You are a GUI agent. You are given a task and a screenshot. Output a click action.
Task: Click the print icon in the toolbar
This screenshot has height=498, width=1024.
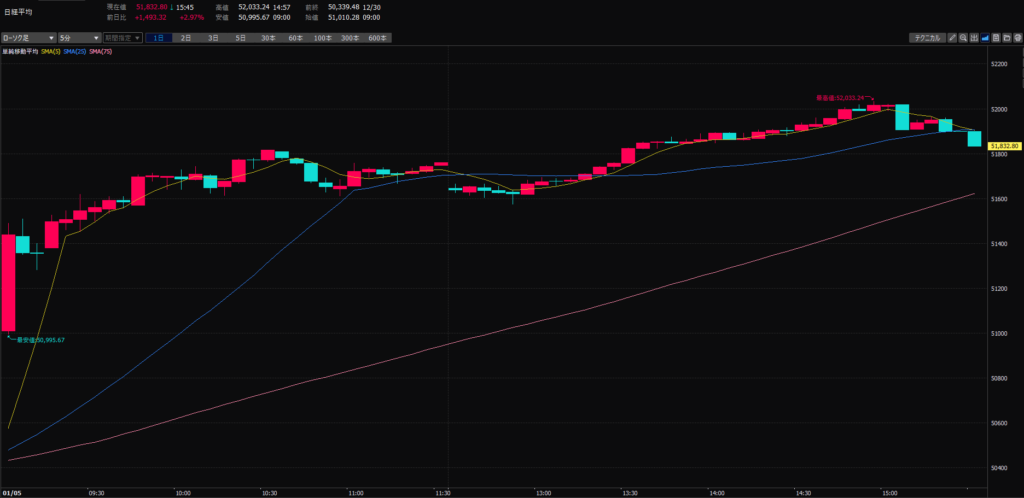(1017, 38)
